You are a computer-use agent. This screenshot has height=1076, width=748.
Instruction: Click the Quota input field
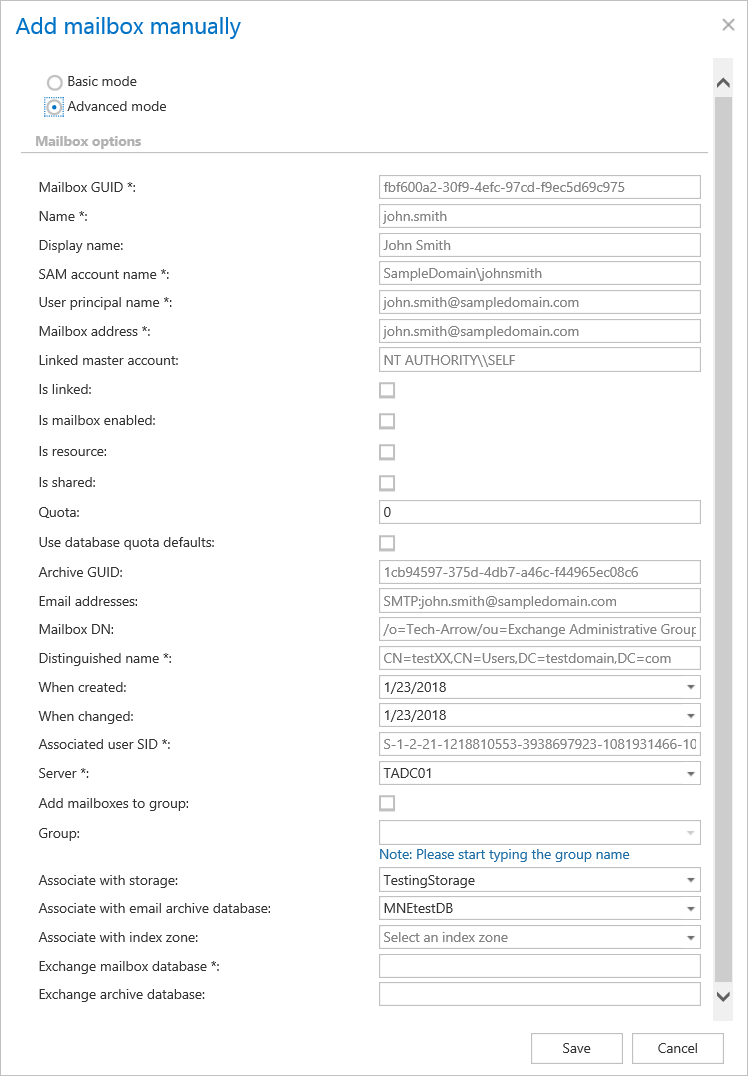click(539, 512)
